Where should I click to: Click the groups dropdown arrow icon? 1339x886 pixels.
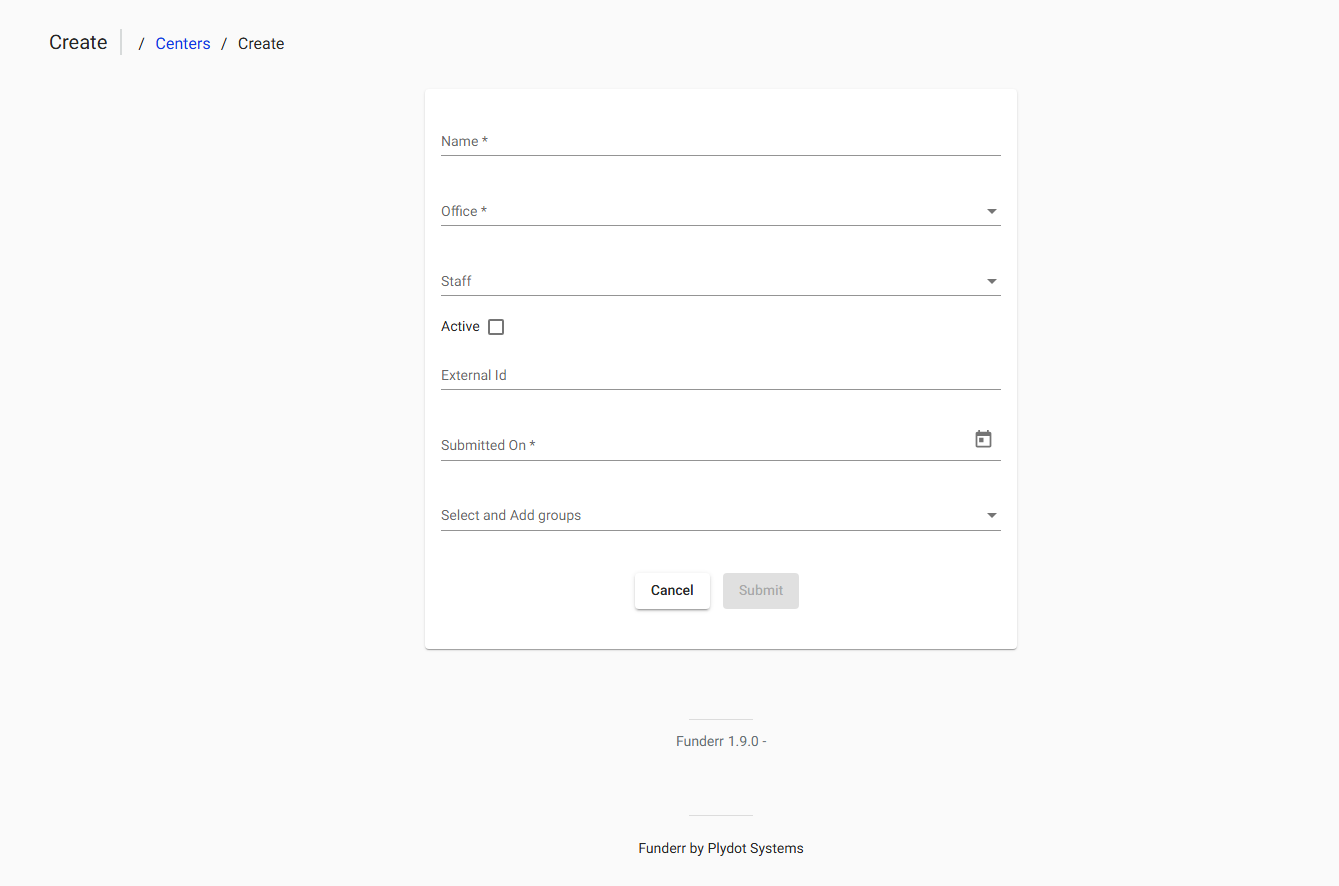click(x=991, y=515)
